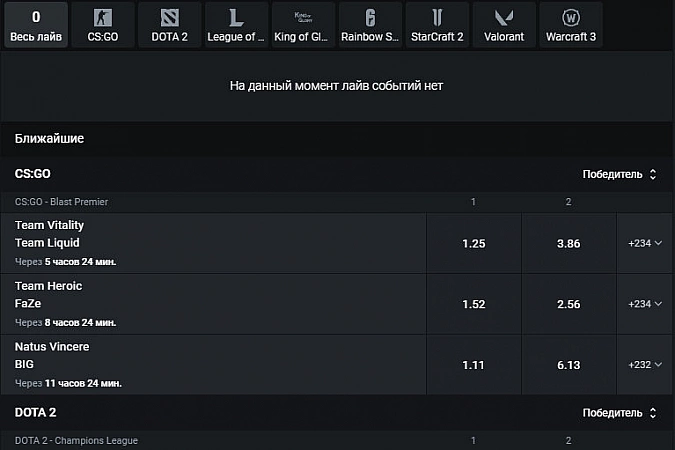
Task: Expand +232 markets for Natus Vincere vs BIG
Action: click(x=645, y=365)
